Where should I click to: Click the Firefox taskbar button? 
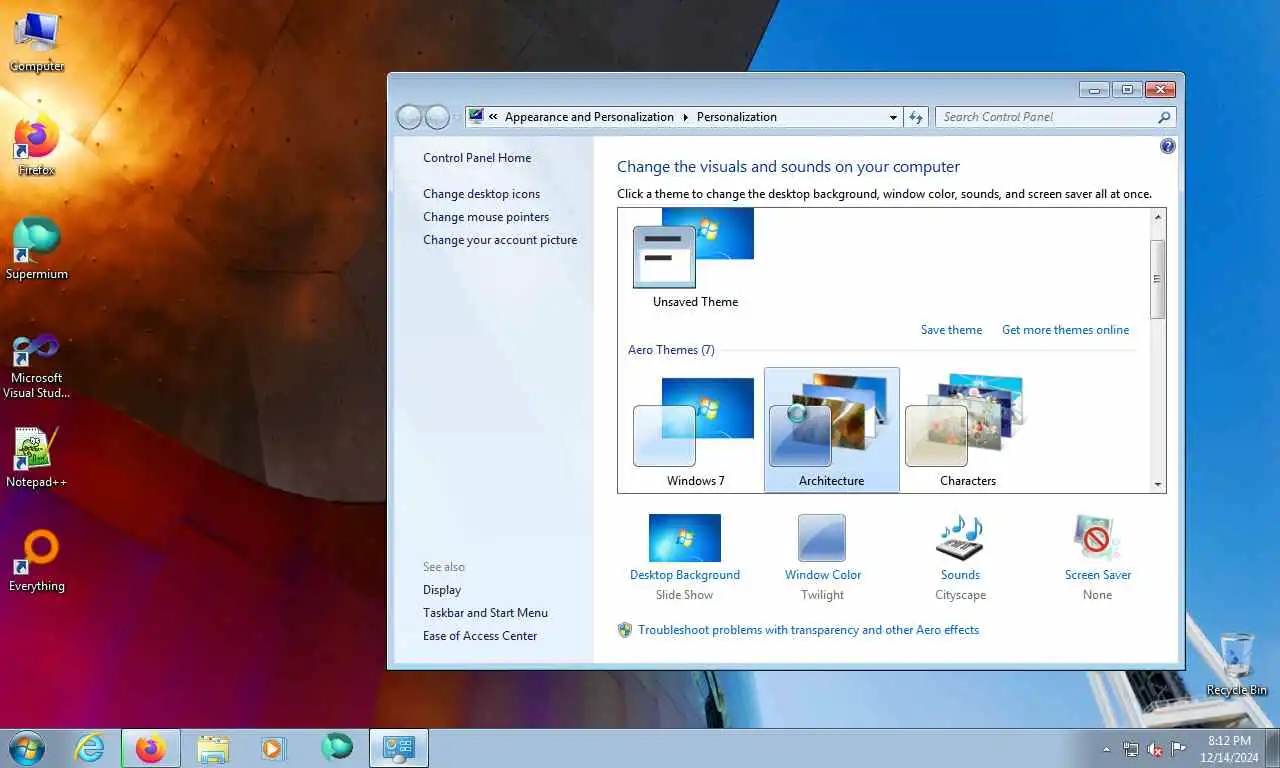pyautogui.click(x=151, y=748)
